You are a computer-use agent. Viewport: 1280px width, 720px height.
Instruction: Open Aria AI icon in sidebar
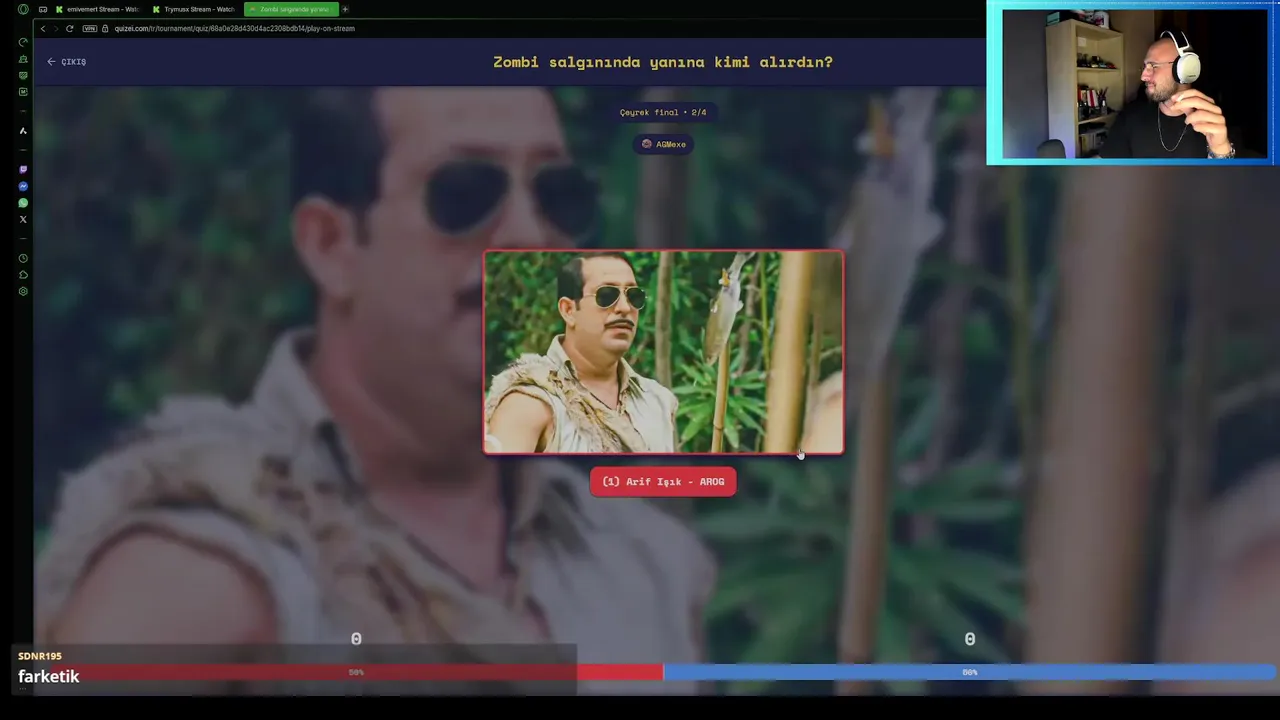(x=23, y=131)
